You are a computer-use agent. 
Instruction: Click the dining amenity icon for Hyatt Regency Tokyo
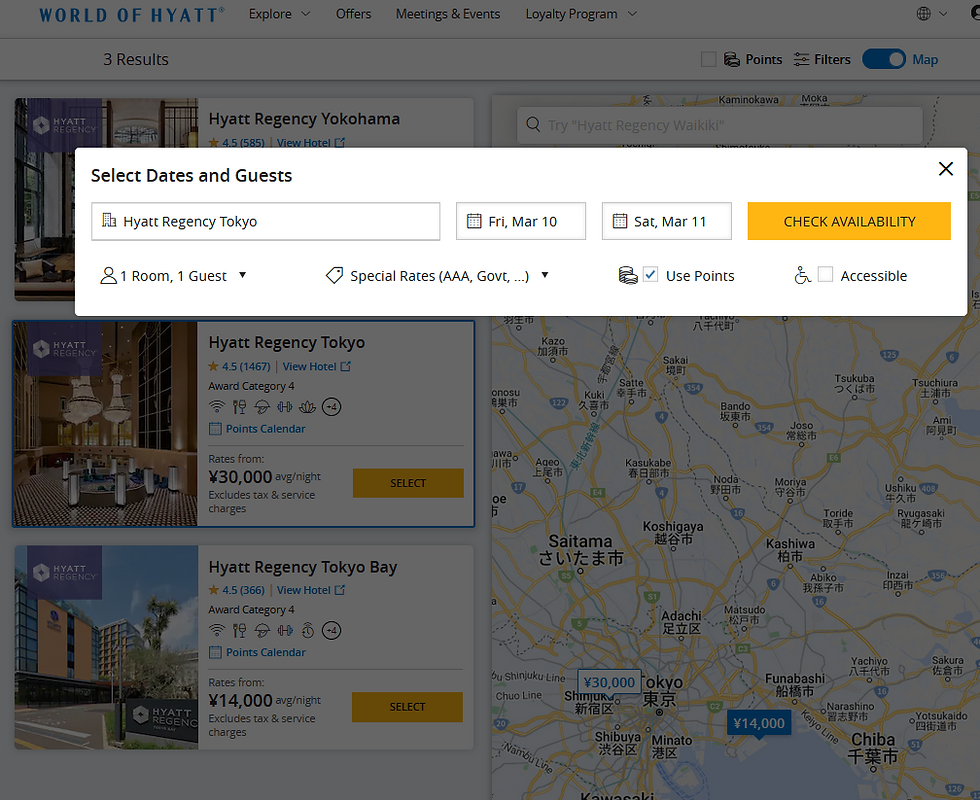point(239,407)
